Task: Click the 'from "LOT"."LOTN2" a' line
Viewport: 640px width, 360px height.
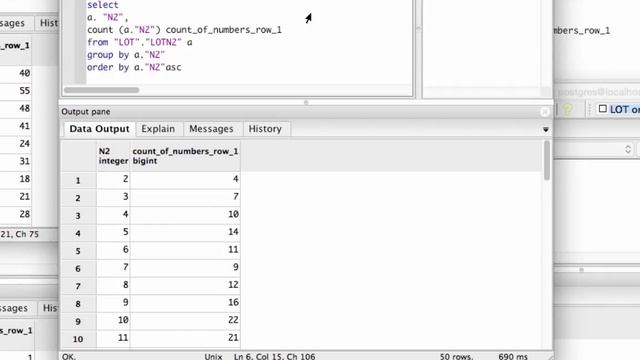Action: coord(140,42)
